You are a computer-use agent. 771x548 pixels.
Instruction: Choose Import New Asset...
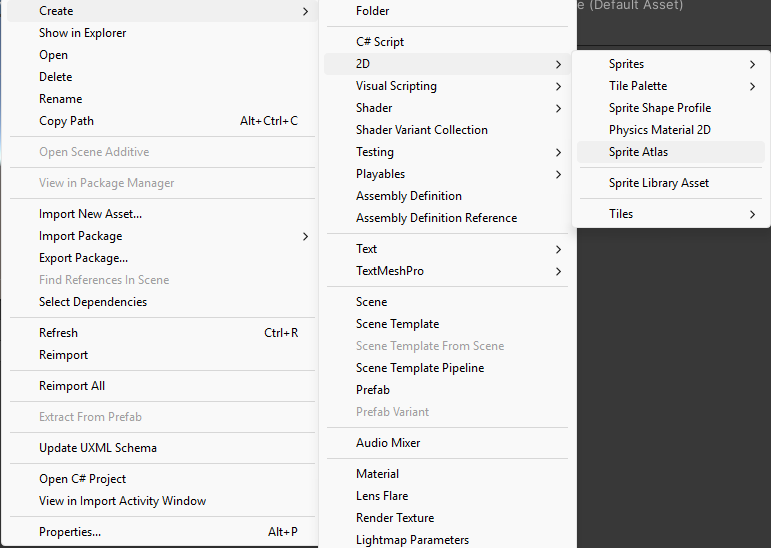(162, 214)
